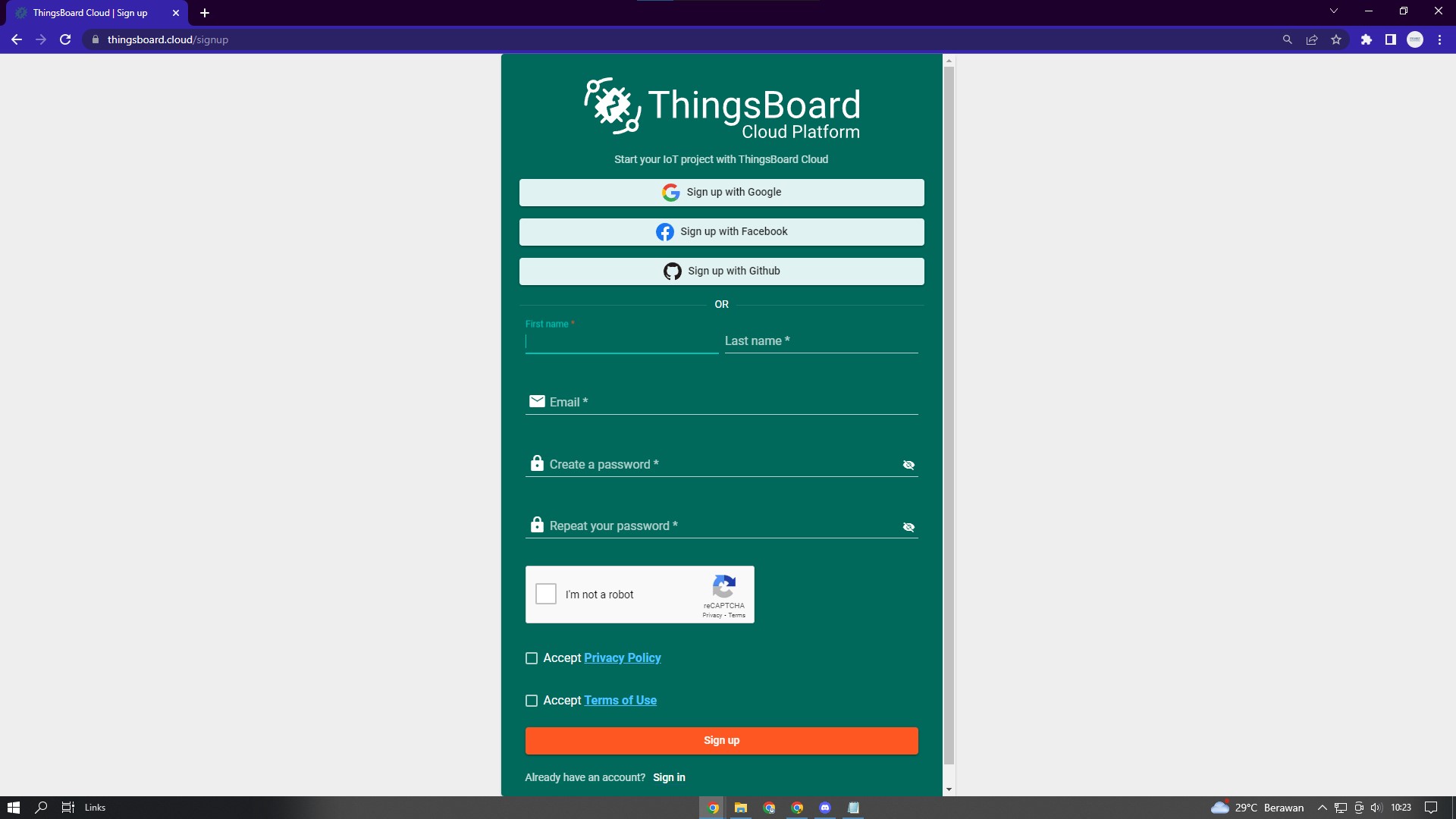Open the Windows Start menu
Viewport: 1456px width, 819px height.
click(x=14, y=808)
